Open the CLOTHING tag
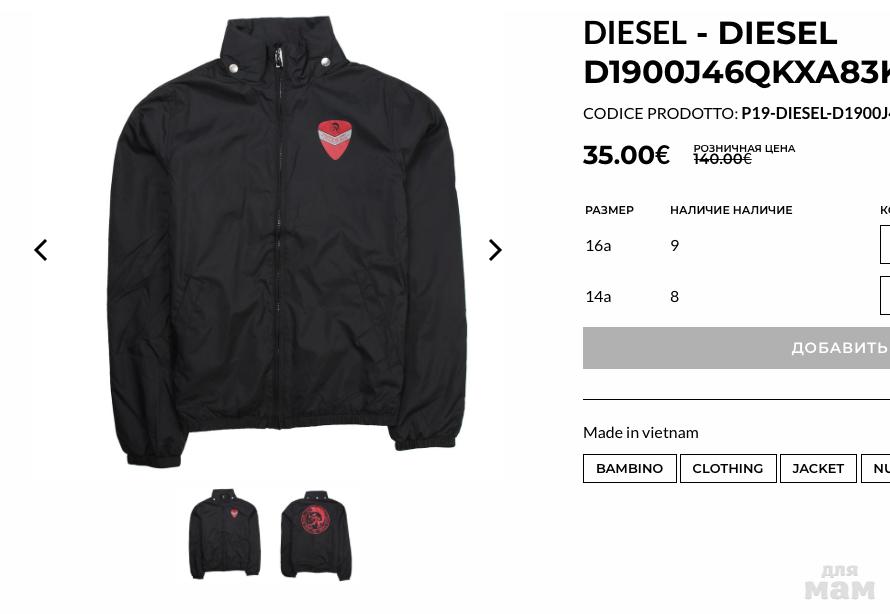Image resolution: width=890 pixels, height=614 pixels. coord(728,469)
